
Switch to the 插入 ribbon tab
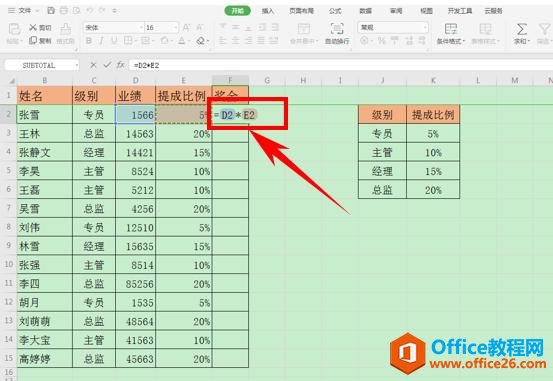tap(268, 11)
